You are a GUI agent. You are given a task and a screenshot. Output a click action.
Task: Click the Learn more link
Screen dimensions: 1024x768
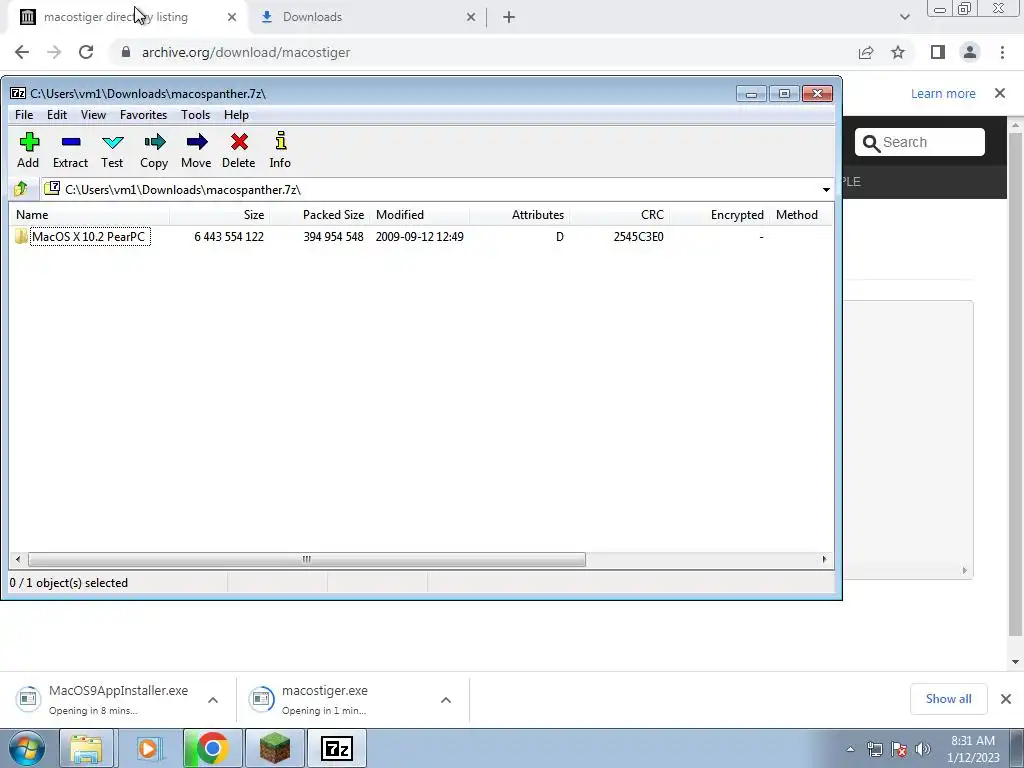(x=943, y=93)
